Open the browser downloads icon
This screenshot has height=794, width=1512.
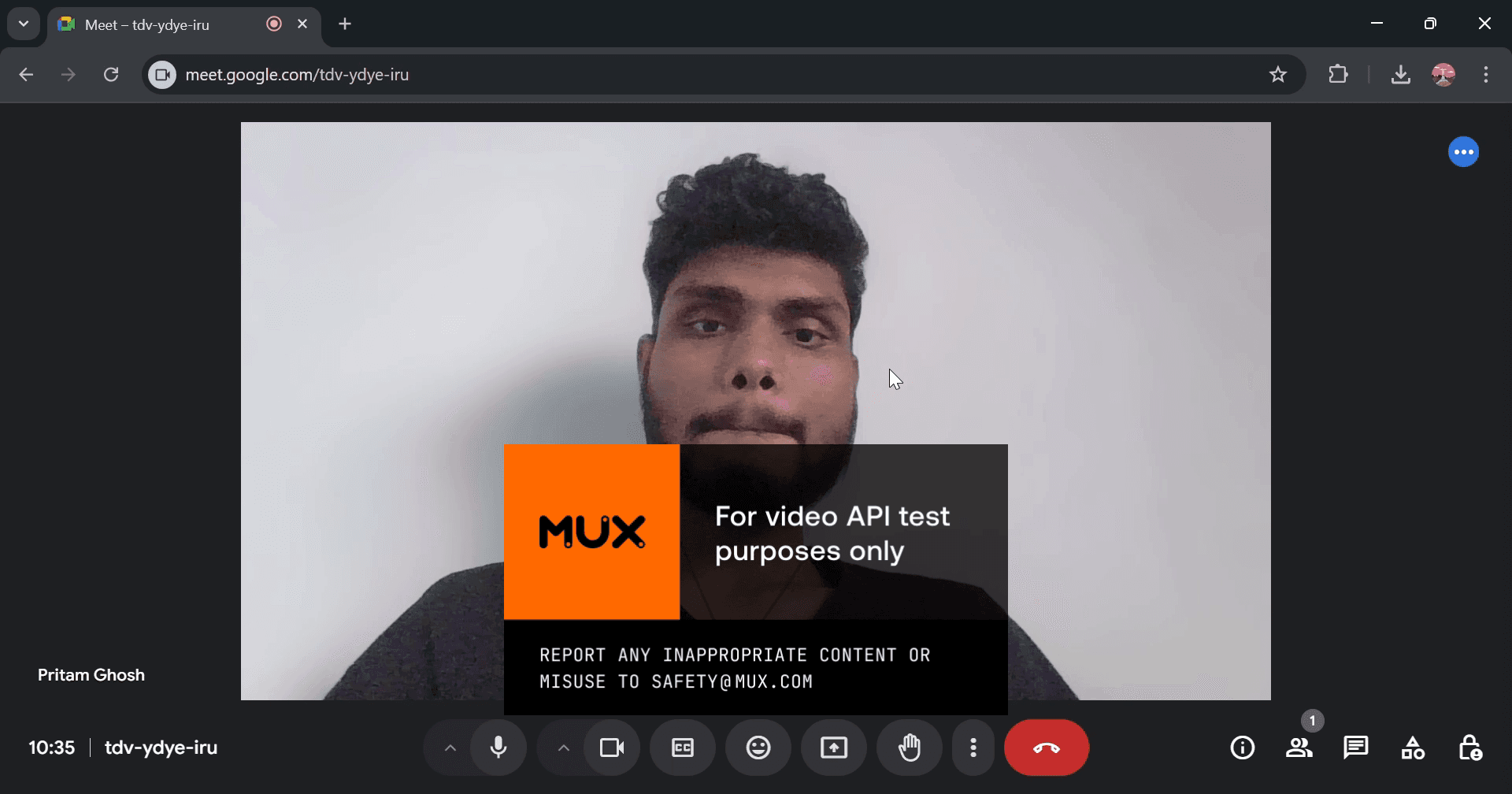pyautogui.click(x=1400, y=75)
